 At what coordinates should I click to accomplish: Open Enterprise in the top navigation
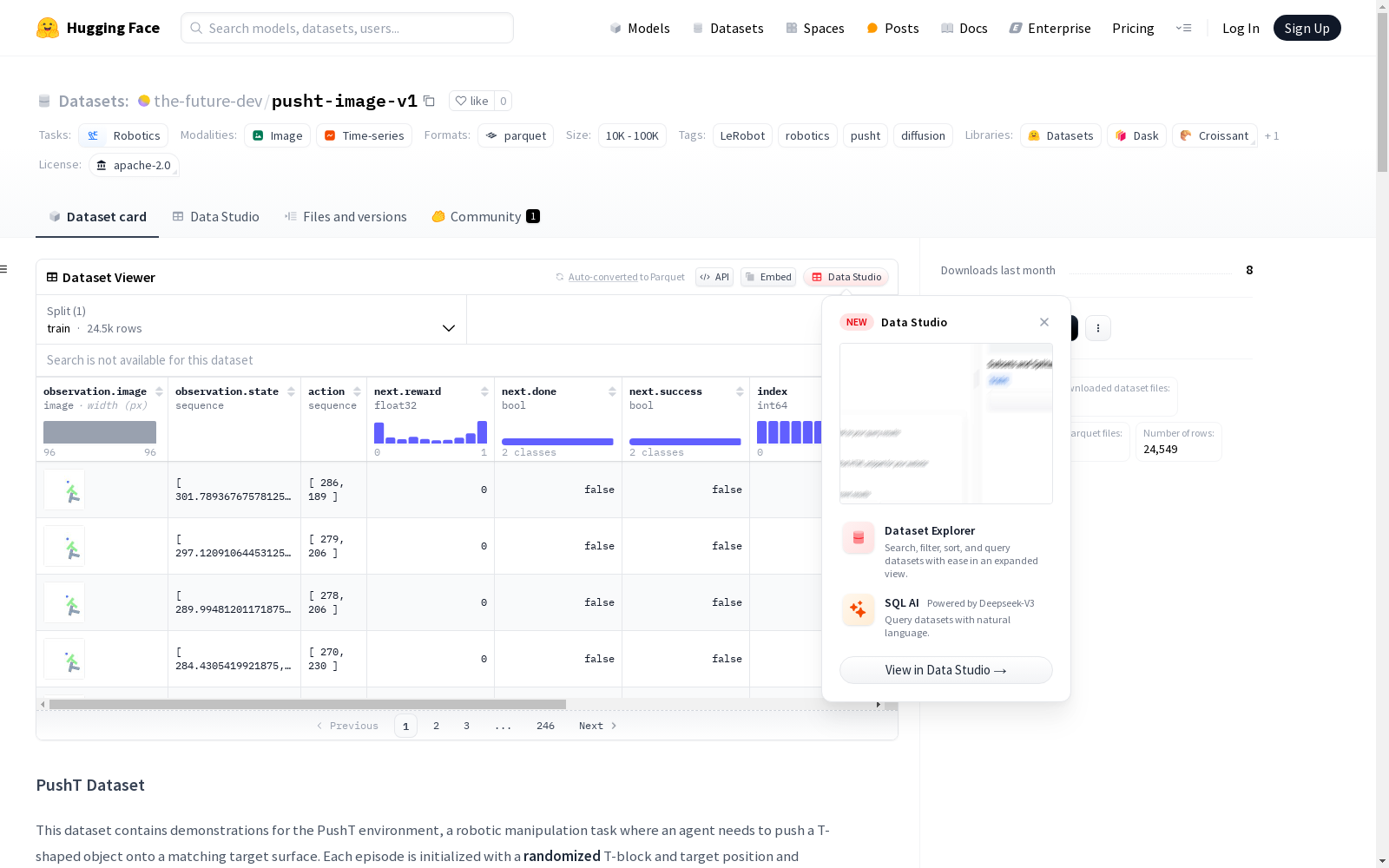(1050, 28)
